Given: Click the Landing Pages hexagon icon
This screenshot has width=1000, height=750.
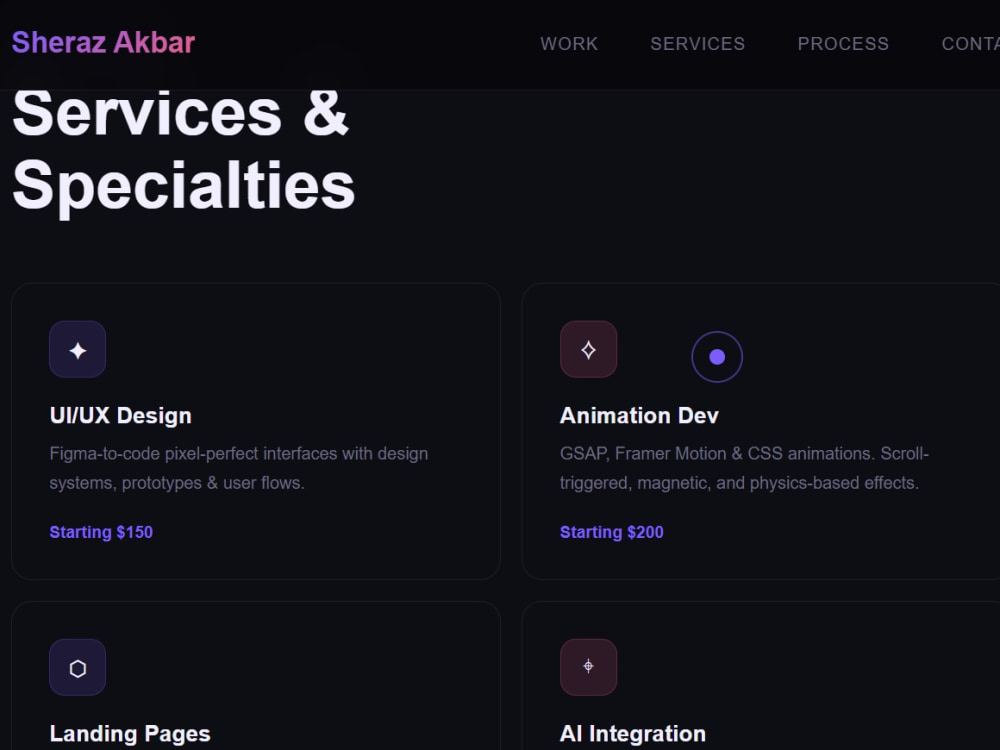Looking at the screenshot, I should (x=78, y=668).
